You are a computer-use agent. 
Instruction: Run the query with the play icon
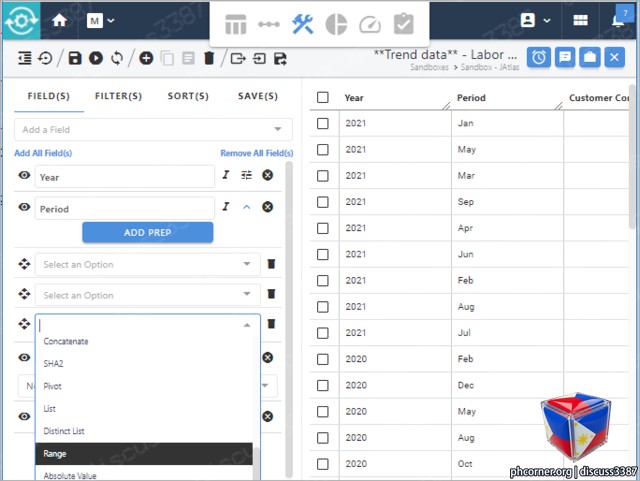96,58
